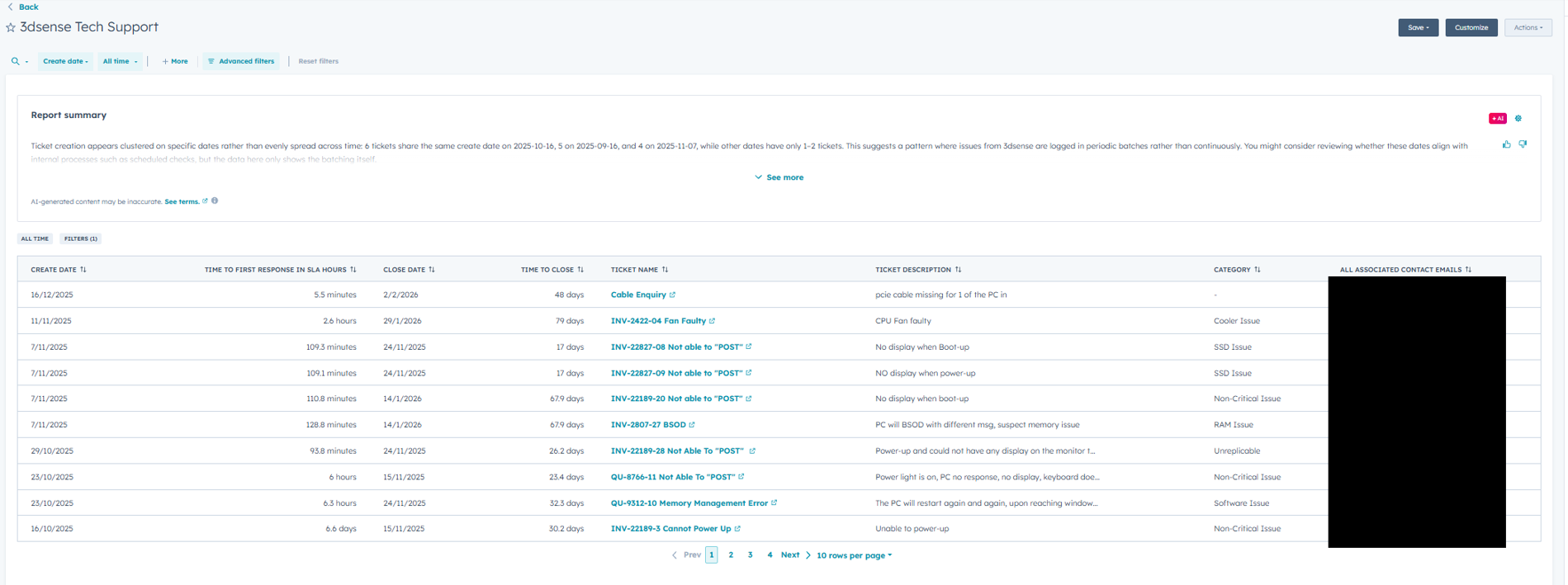Viewport: 1568px width, 585px height.
Task: Click the thumbs up icon on summary
Action: click(x=1506, y=144)
